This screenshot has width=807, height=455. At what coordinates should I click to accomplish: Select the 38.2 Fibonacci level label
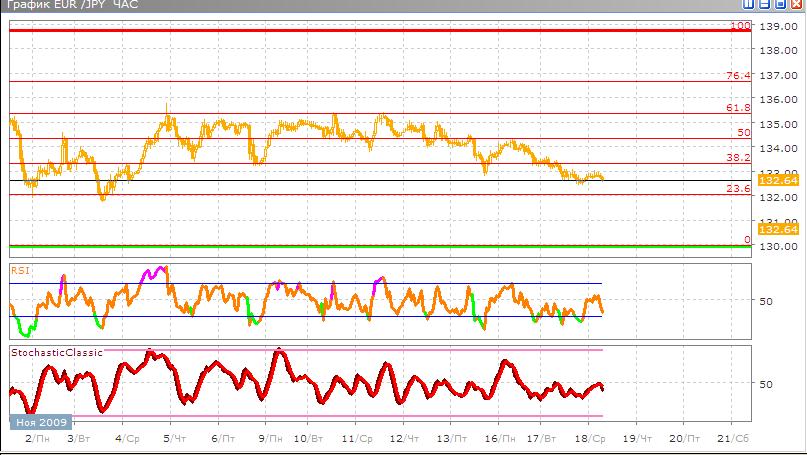pos(738,157)
